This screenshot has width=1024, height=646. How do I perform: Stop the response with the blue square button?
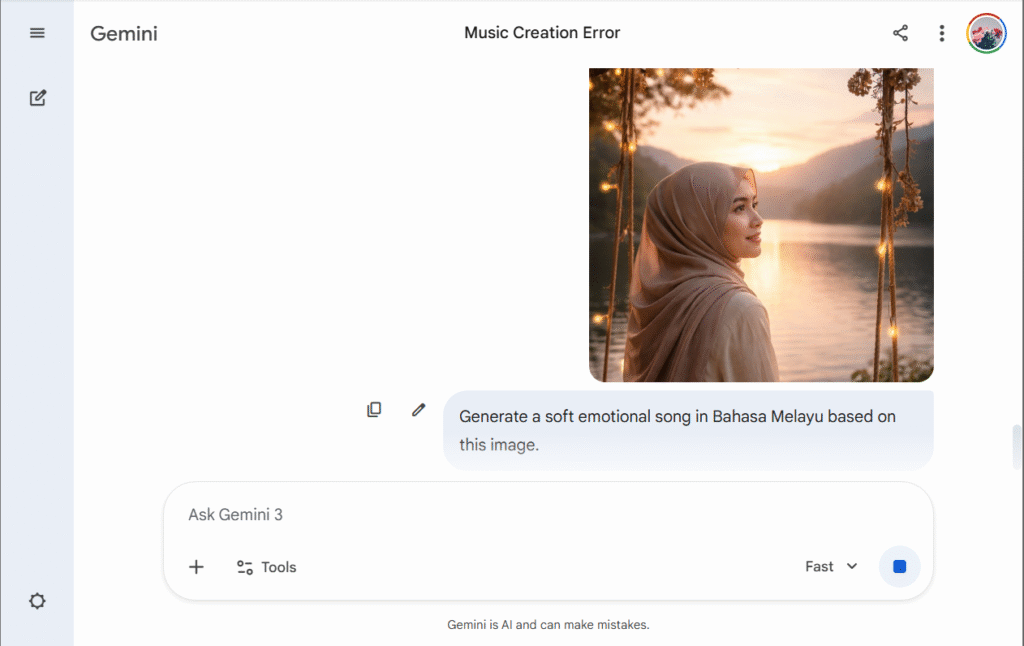(899, 567)
